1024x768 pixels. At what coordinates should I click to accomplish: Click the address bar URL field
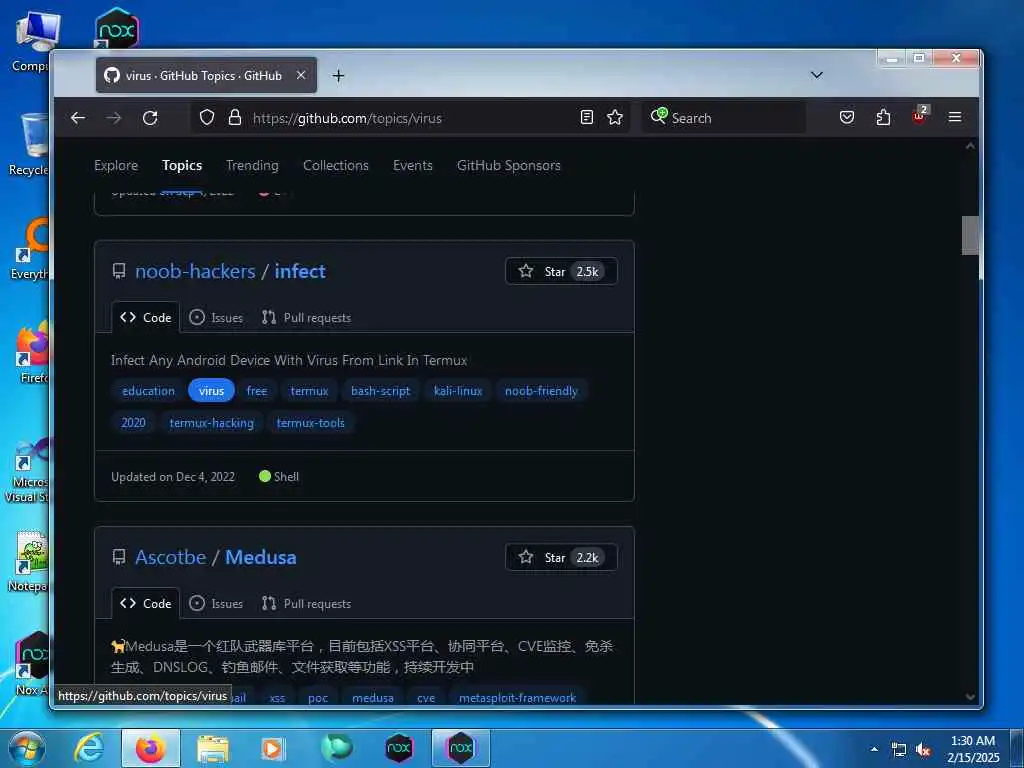(x=411, y=118)
